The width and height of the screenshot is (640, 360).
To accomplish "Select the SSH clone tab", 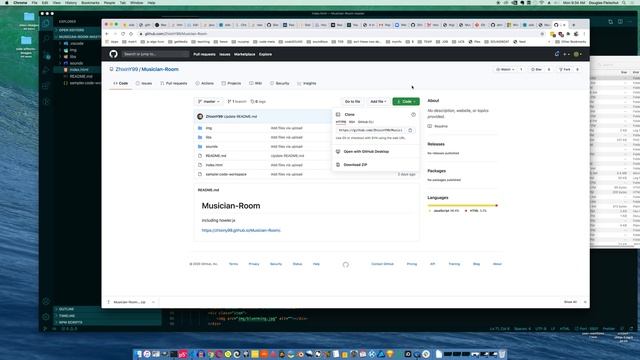I will [352, 122].
